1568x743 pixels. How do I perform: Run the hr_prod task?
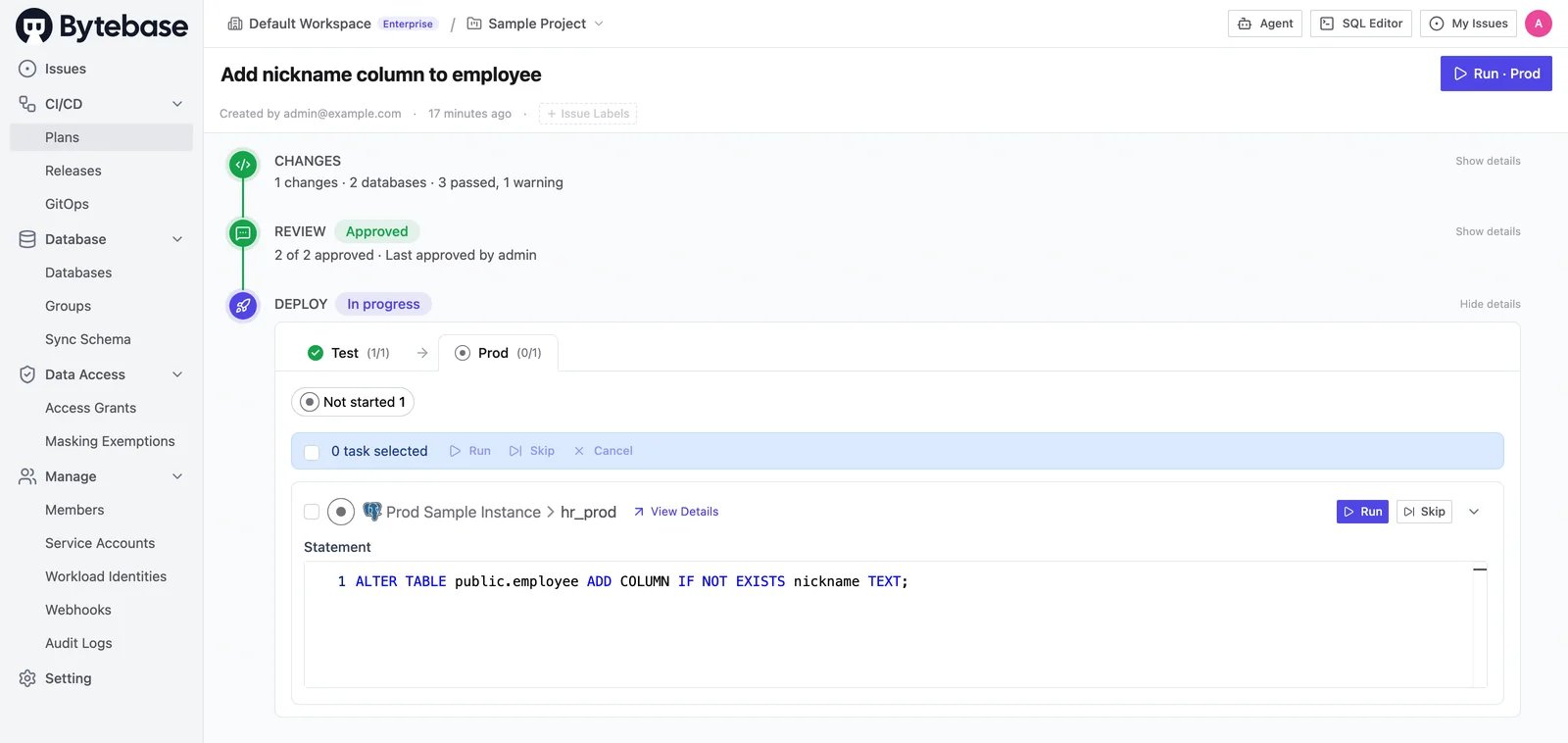[1362, 512]
